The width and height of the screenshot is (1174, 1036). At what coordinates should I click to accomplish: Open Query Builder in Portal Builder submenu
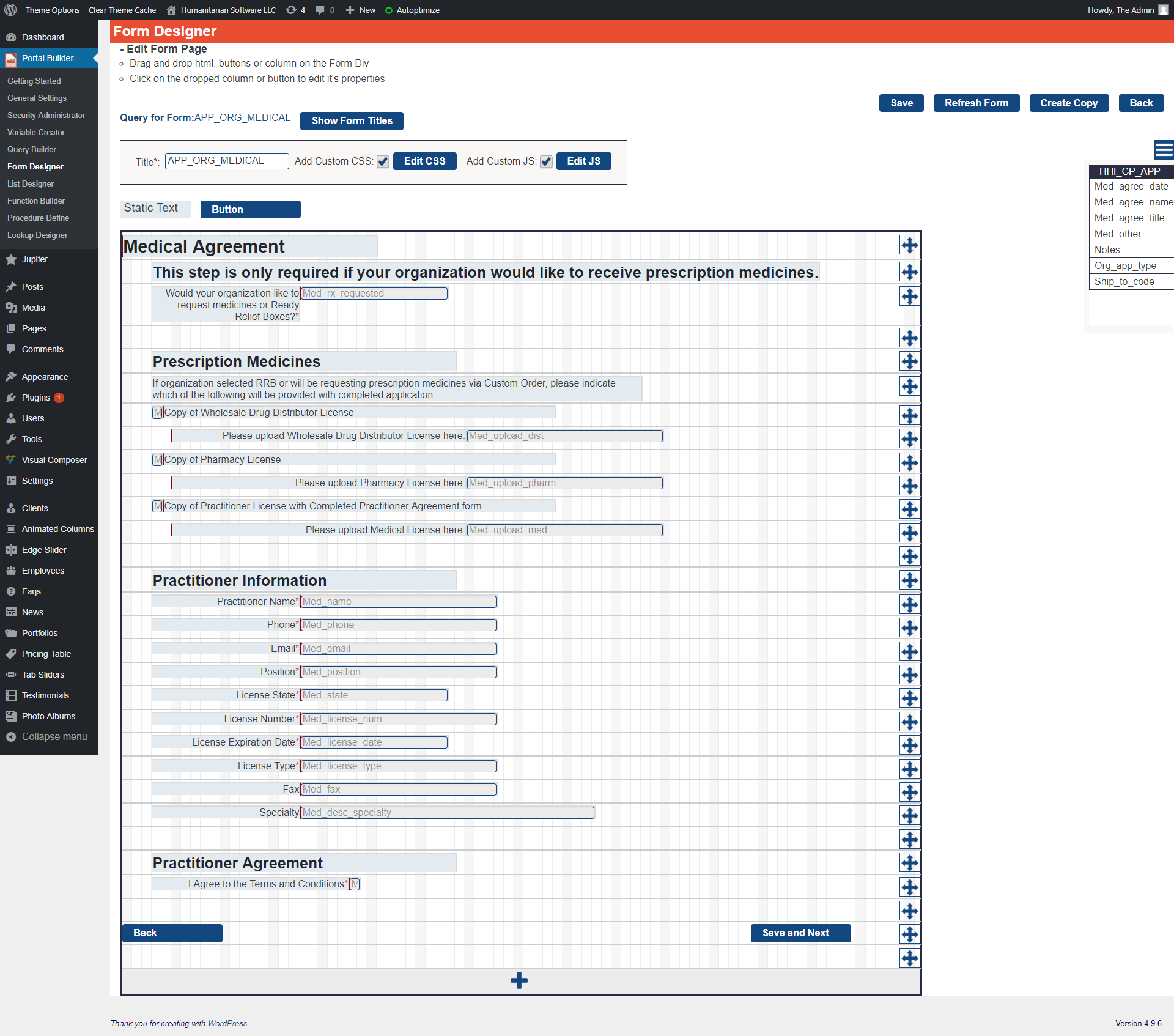tap(32, 149)
